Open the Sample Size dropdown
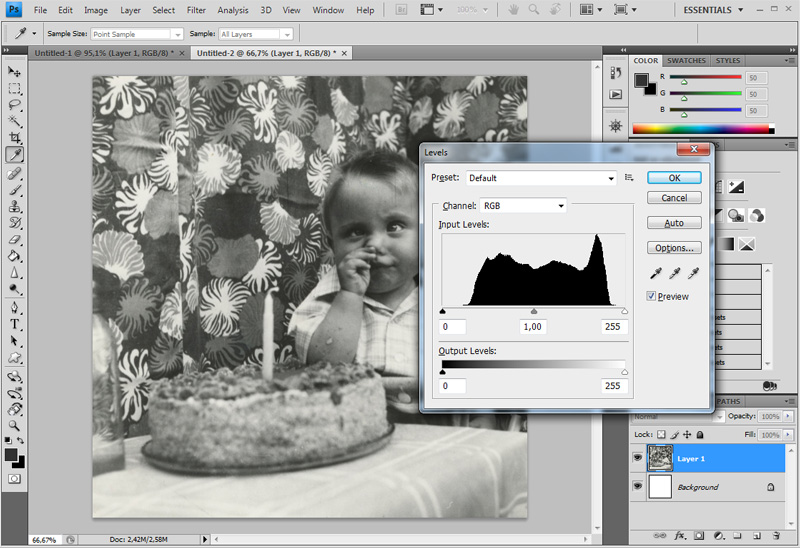The width and height of the screenshot is (800, 548). point(139,34)
